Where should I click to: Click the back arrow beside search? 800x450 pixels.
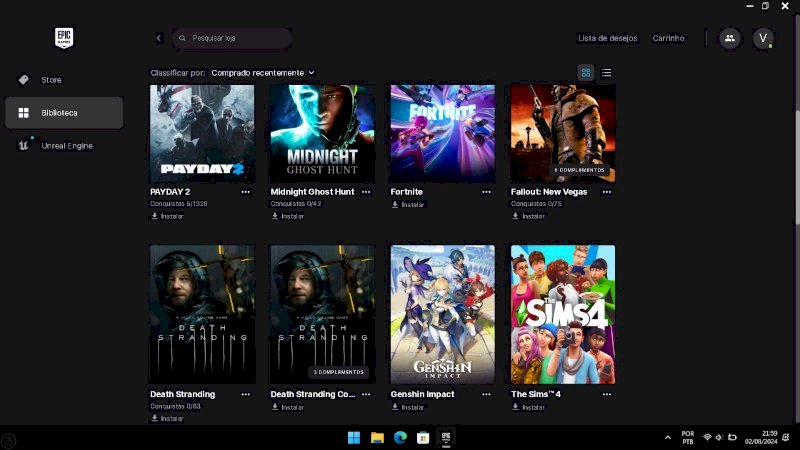[159, 38]
